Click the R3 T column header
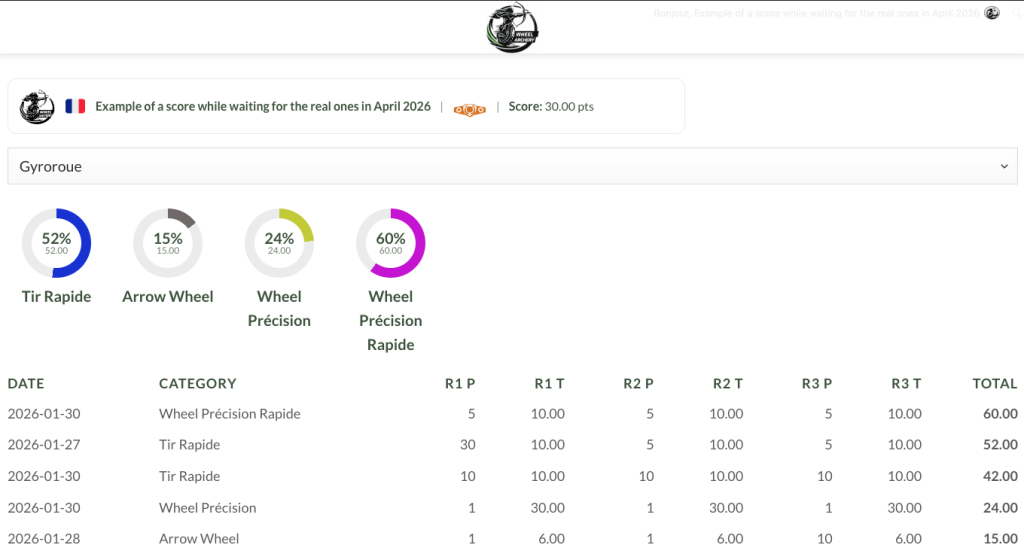Image resolution: width=1024 pixels, height=551 pixels. pyautogui.click(x=906, y=383)
